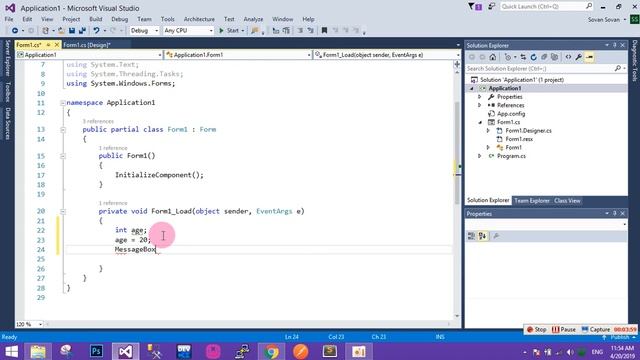The image size is (640, 360).
Task: Click the Refresh icon in Solution Explorer
Action: coord(533,57)
